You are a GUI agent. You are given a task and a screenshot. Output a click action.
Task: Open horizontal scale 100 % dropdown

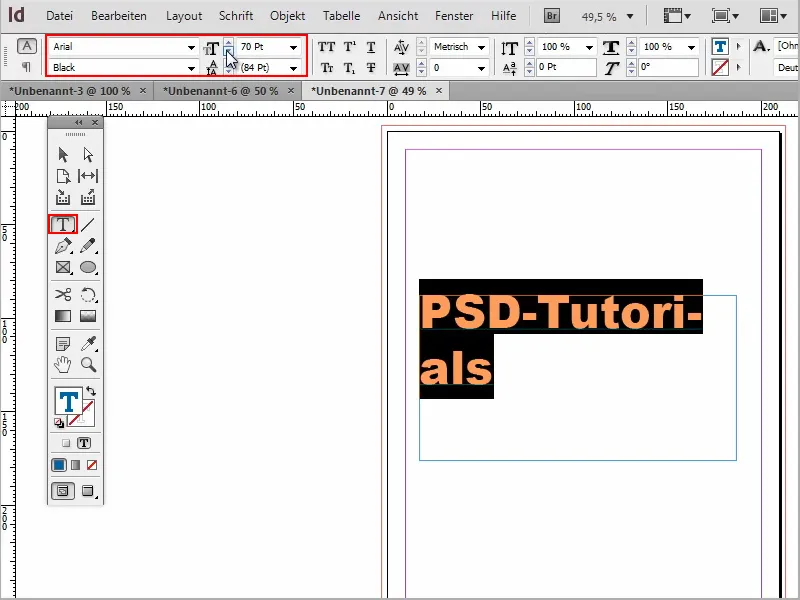pos(691,47)
